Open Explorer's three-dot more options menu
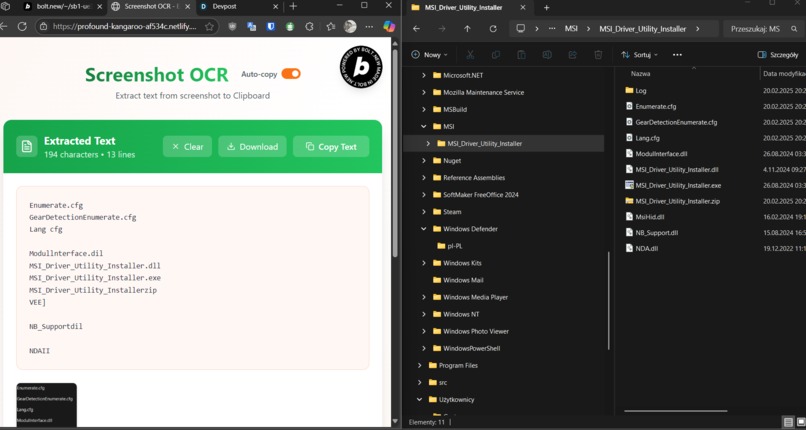 [x=677, y=54]
